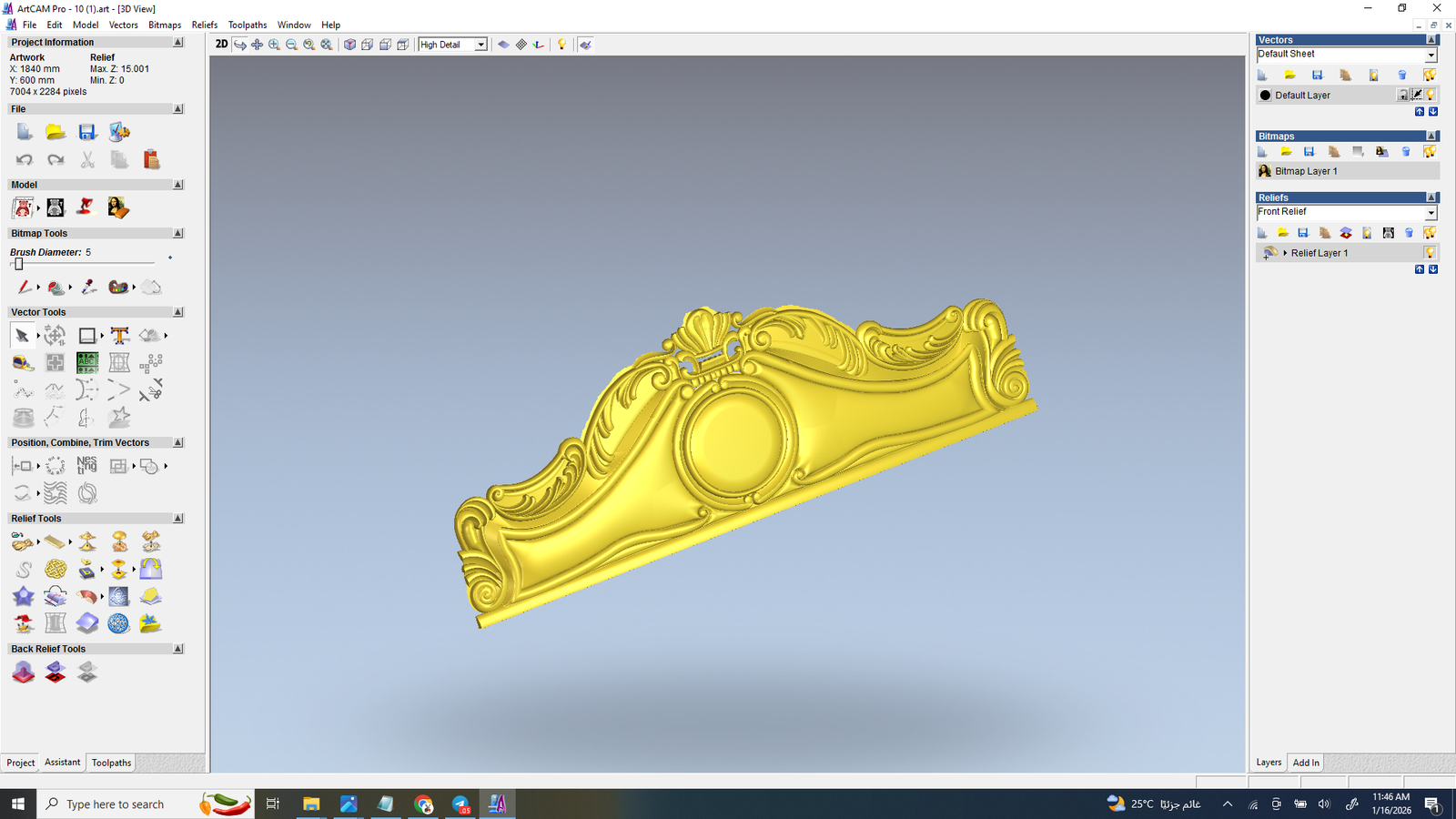Click the Lights and Material lamp icon

tap(561, 45)
